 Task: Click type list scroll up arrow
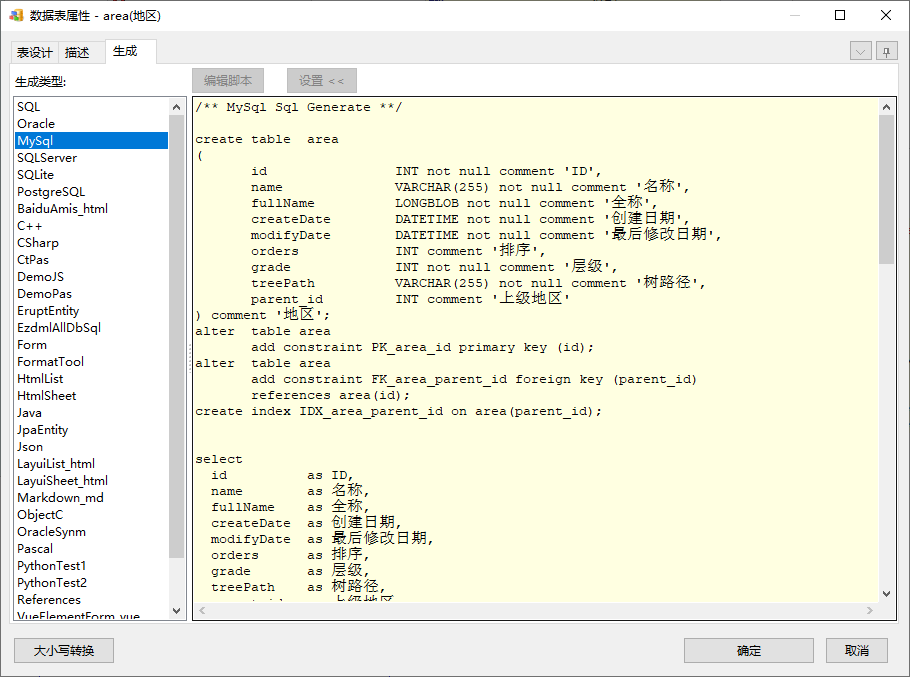click(176, 107)
